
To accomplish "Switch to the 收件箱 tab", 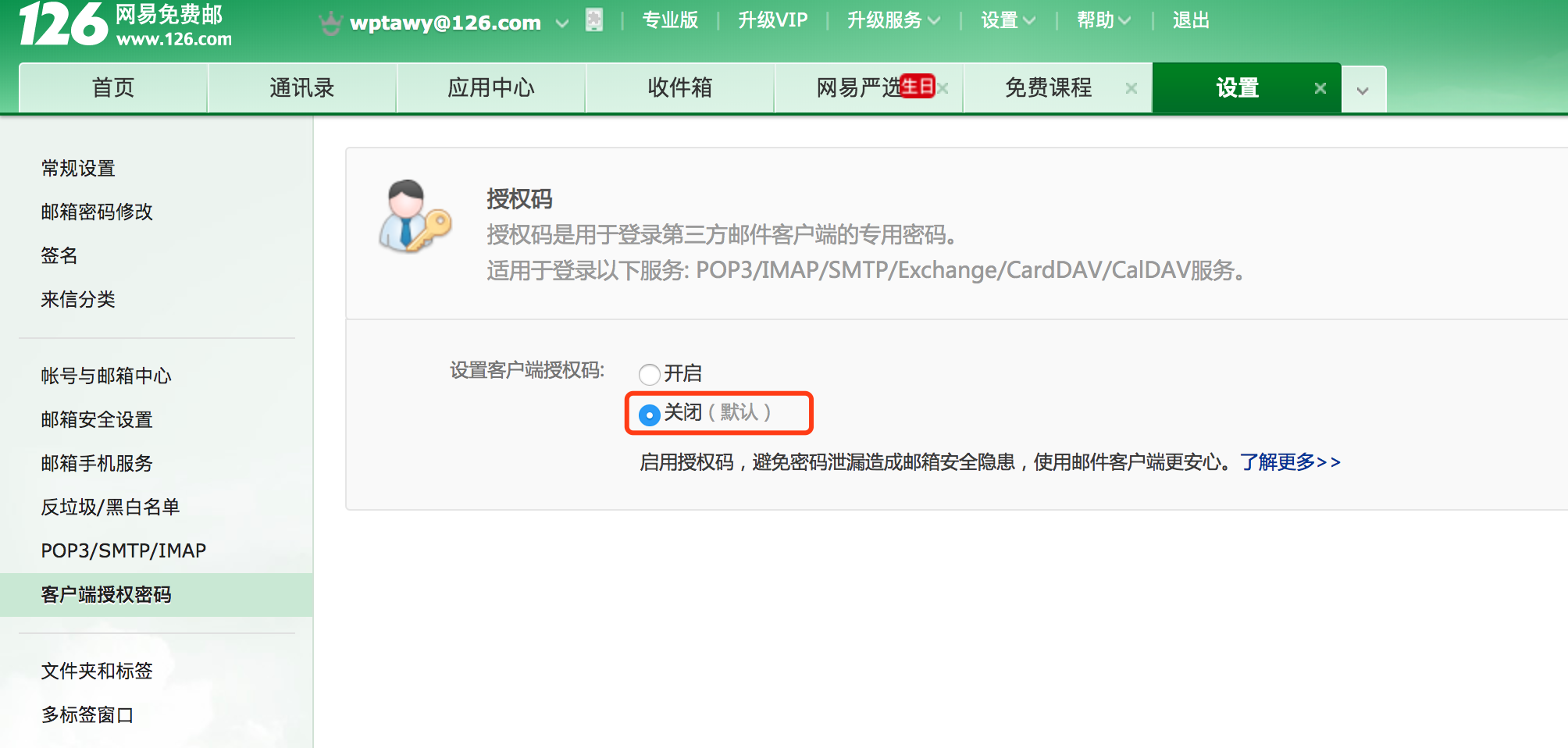I will click(x=679, y=88).
